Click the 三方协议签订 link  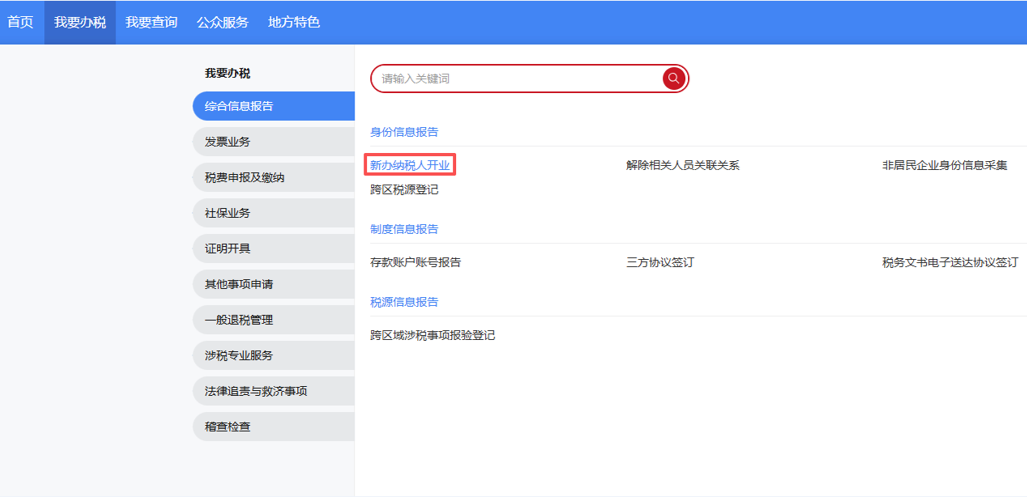tap(660, 263)
